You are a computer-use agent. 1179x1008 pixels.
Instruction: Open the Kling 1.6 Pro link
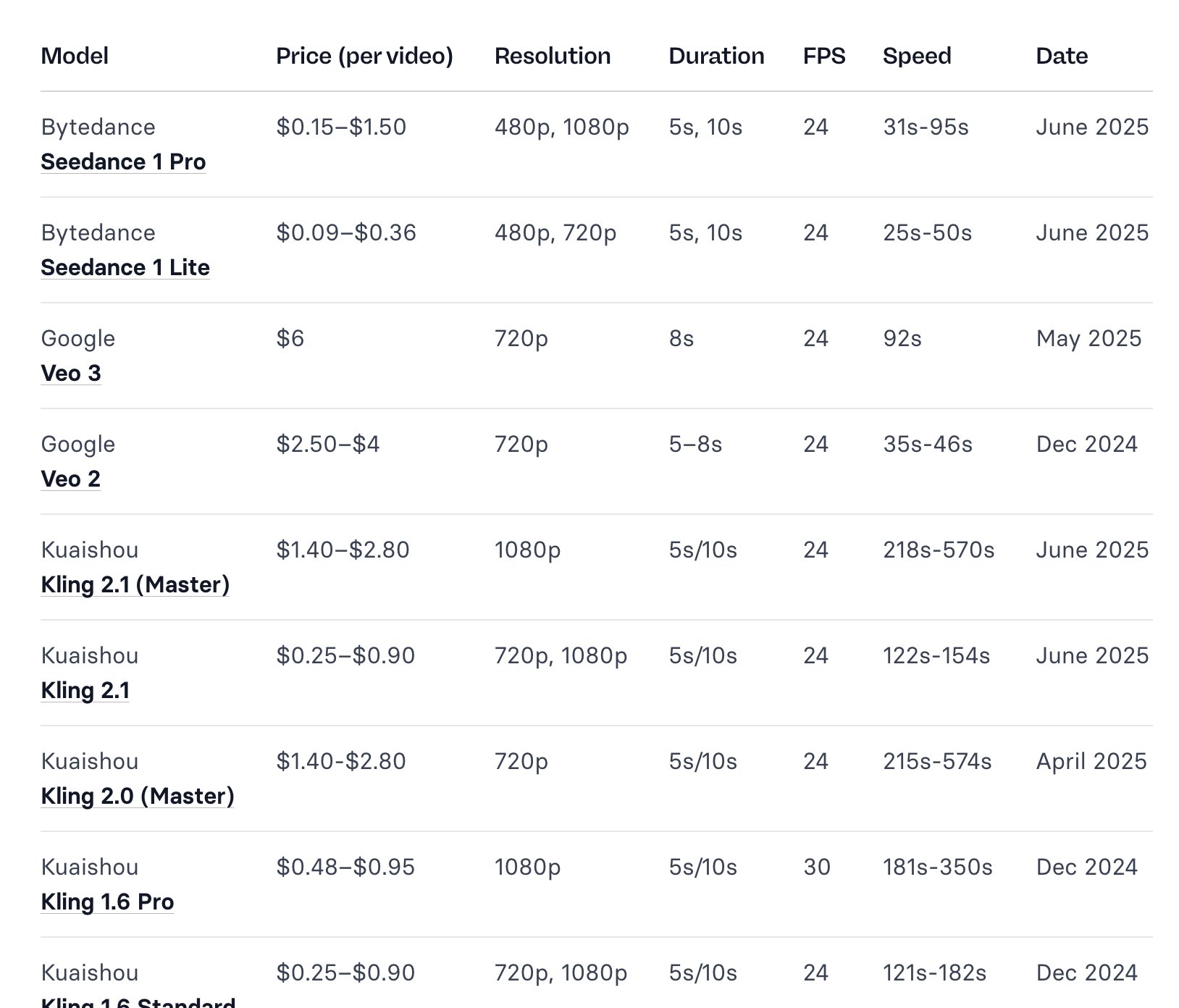click(107, 902)
